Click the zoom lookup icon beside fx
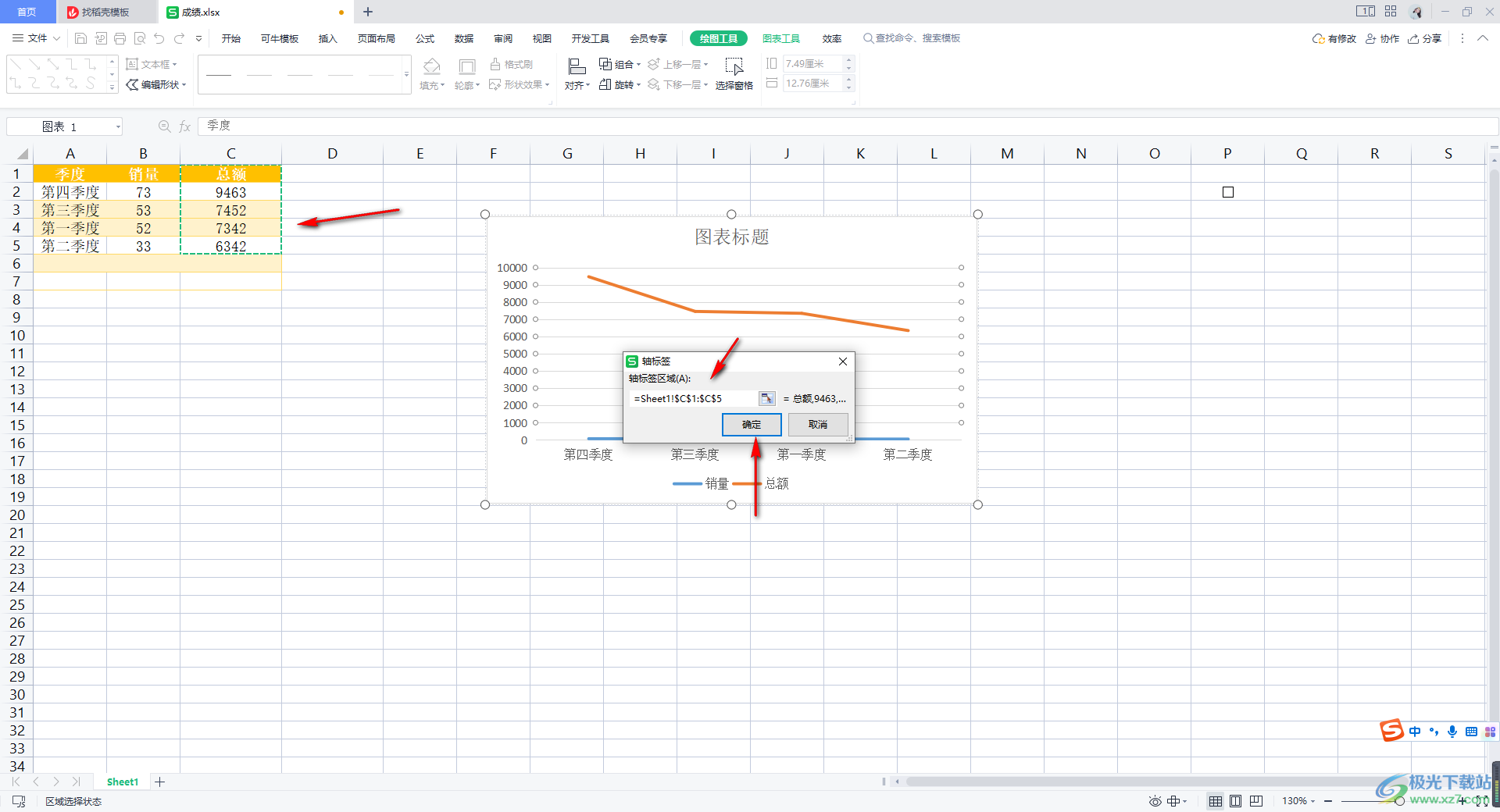Image resolution: width=1500 pixels, height=812 pixels. pos(164,126)
